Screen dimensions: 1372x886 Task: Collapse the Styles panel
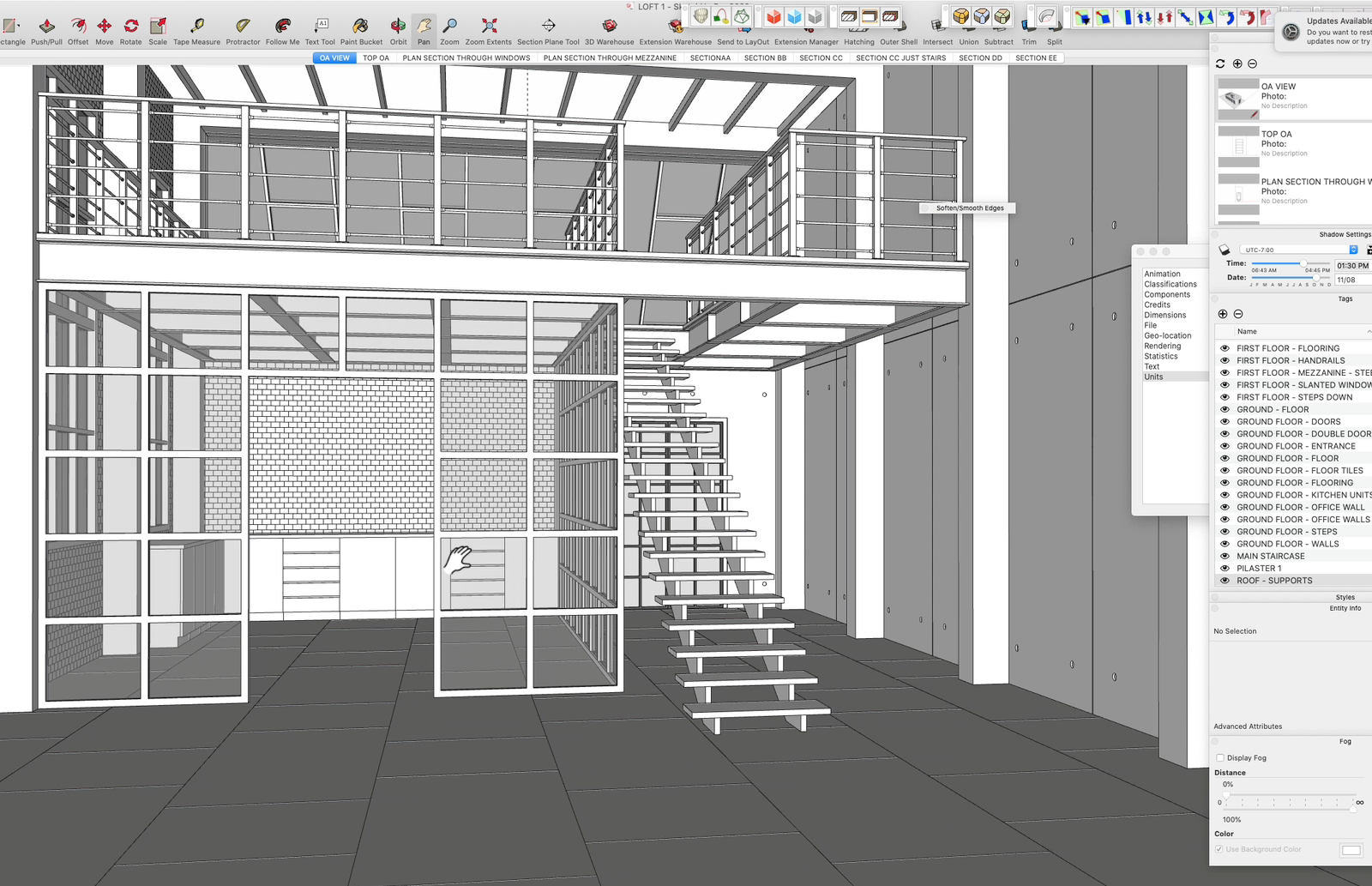tap(1215, 597)
